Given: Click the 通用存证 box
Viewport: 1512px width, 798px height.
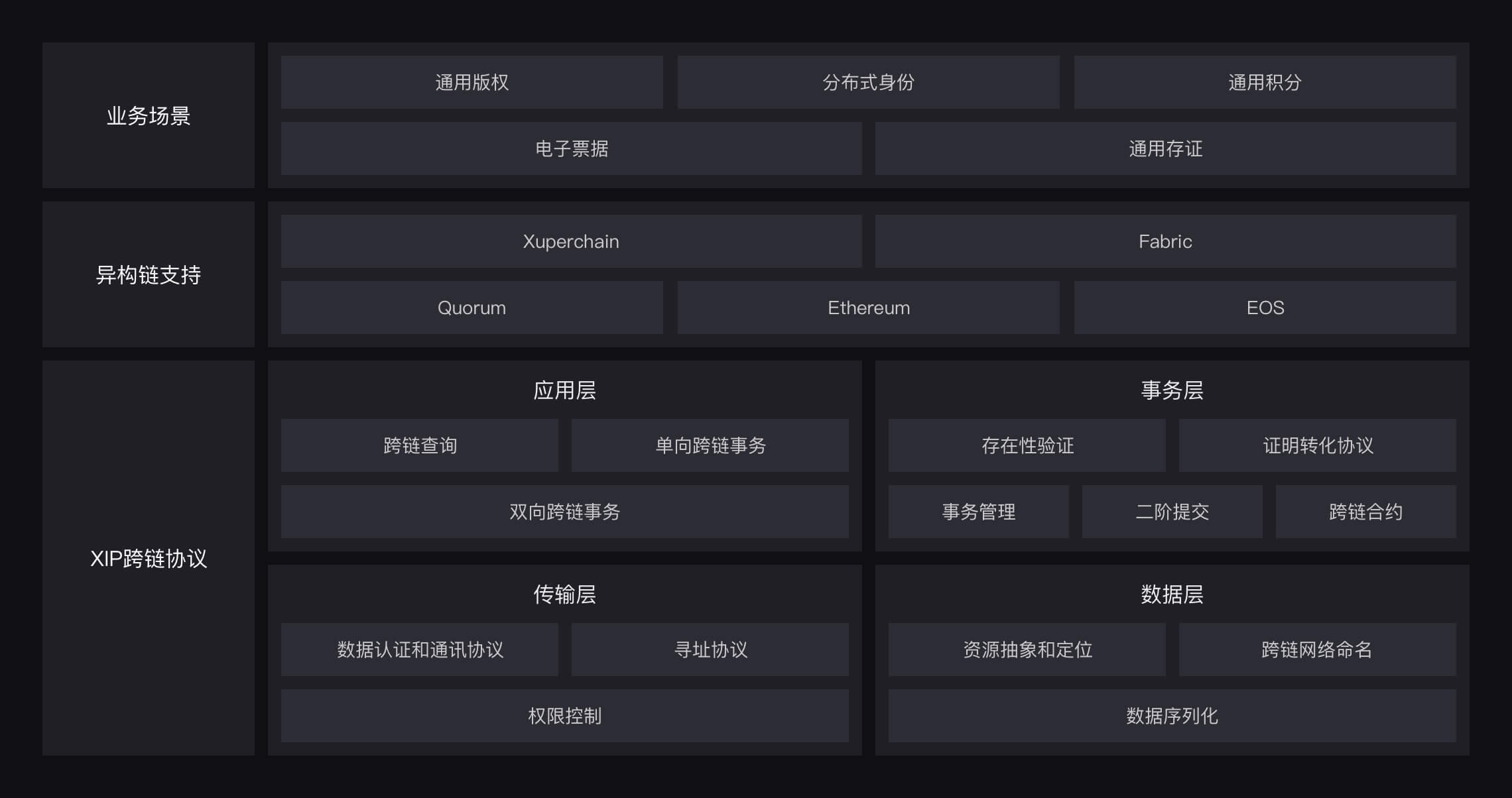Looking at the screenshot, I should (x=1165, y=148).
